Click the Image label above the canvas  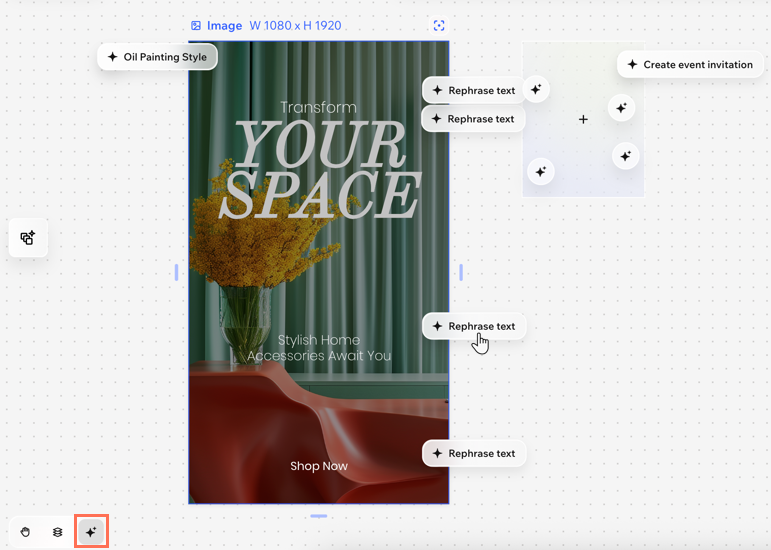[x=224, y=26]
